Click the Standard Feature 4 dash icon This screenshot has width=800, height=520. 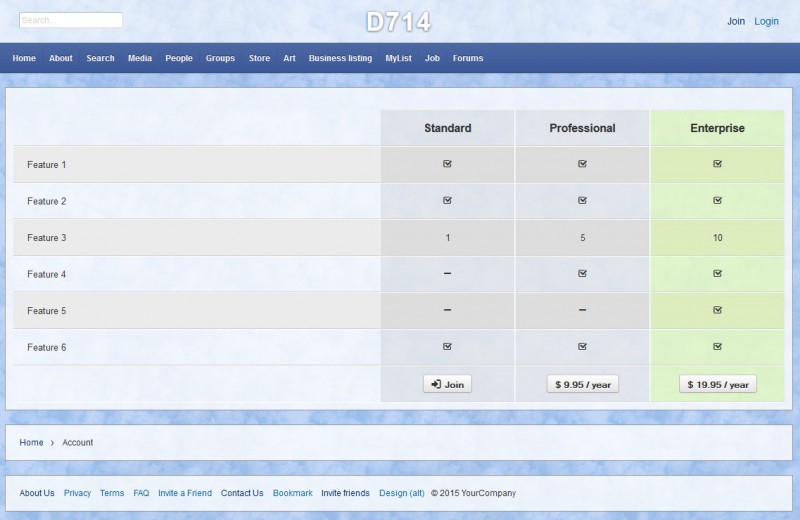[x=447, y=274]
